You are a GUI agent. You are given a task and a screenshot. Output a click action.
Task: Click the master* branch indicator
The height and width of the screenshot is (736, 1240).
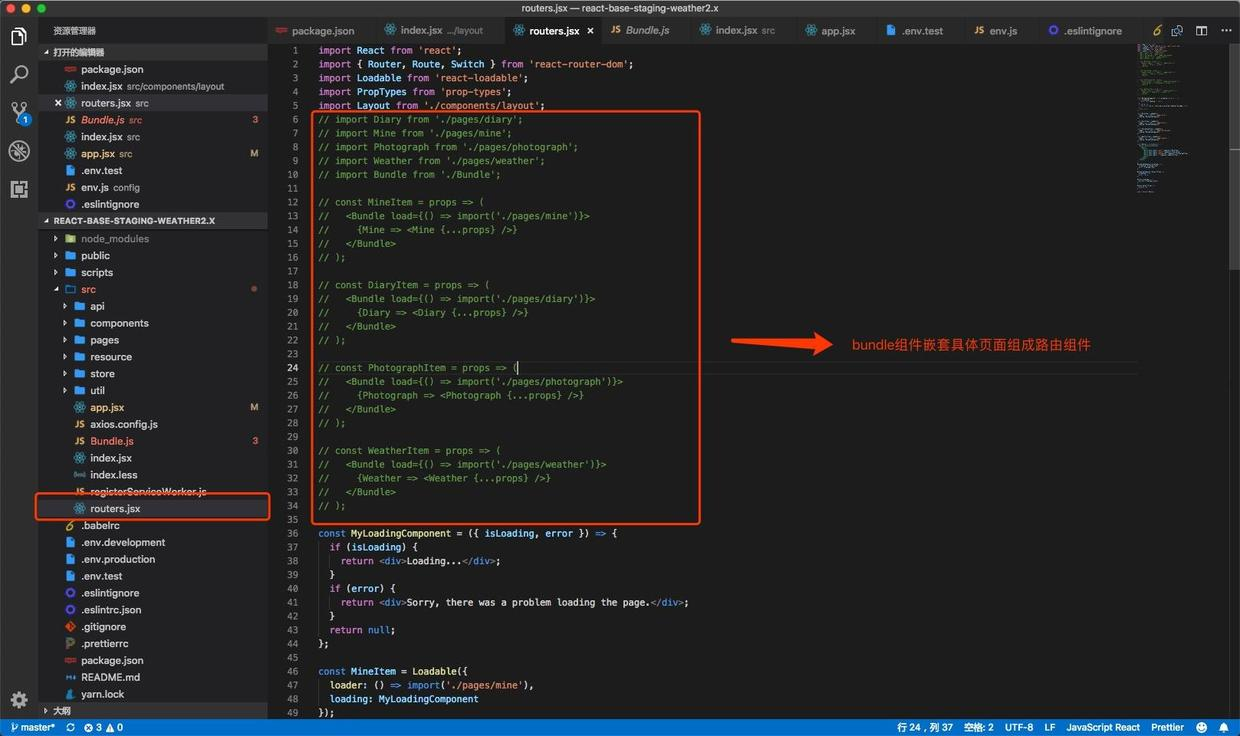[x=33, y=728]
